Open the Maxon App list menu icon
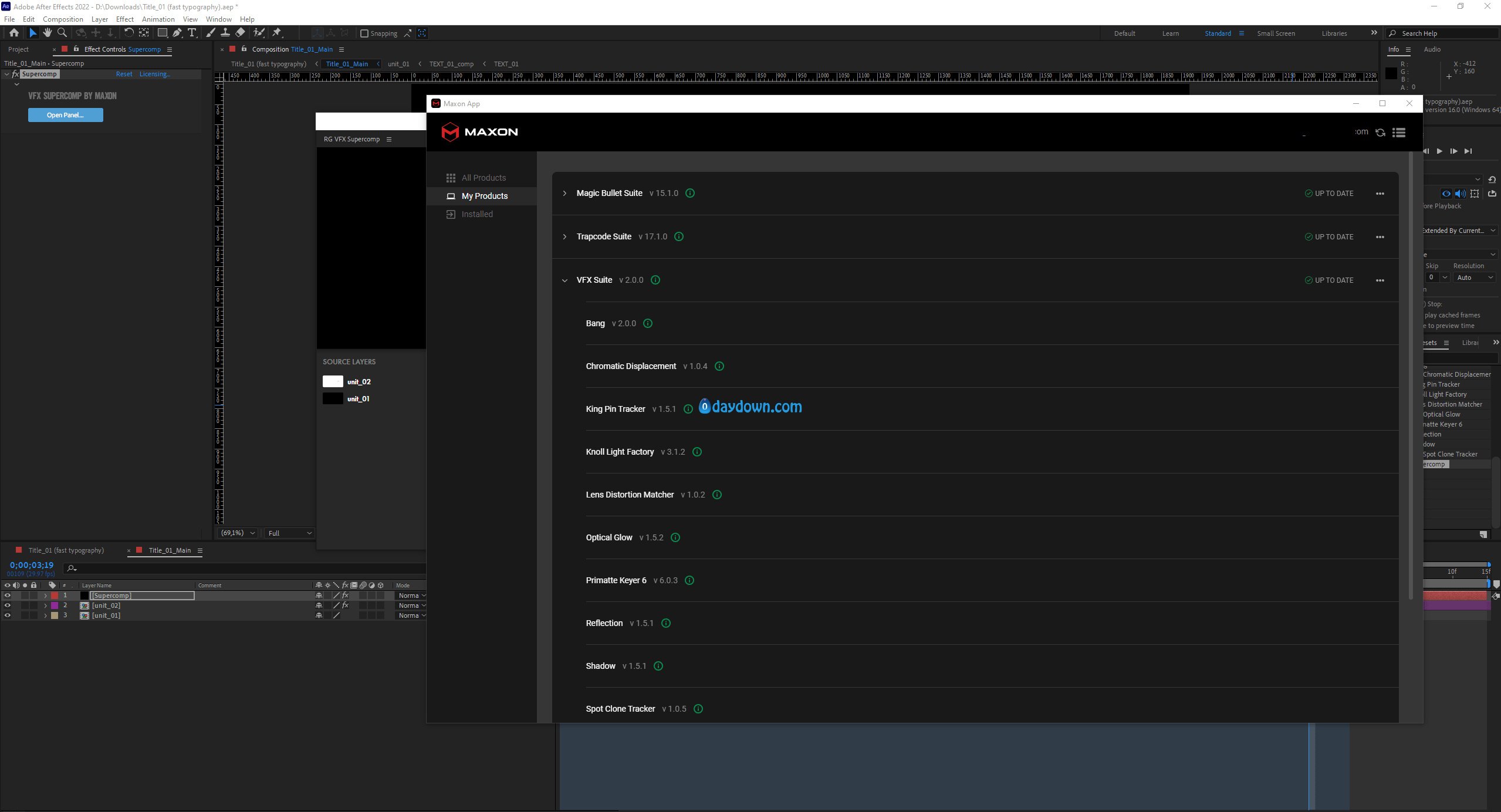Screen dimensions: 1501x812 click(1399, 133)
